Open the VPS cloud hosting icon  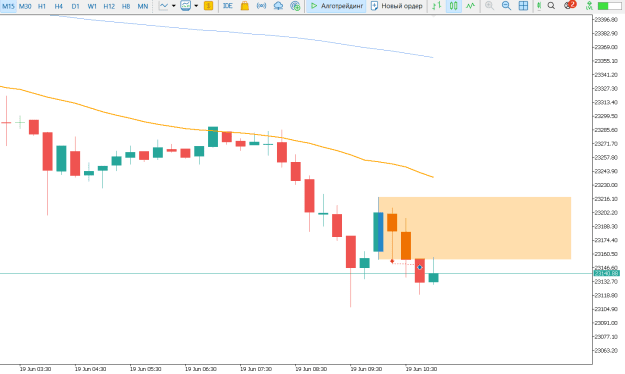pyautogui.click(x=278, y=6)
